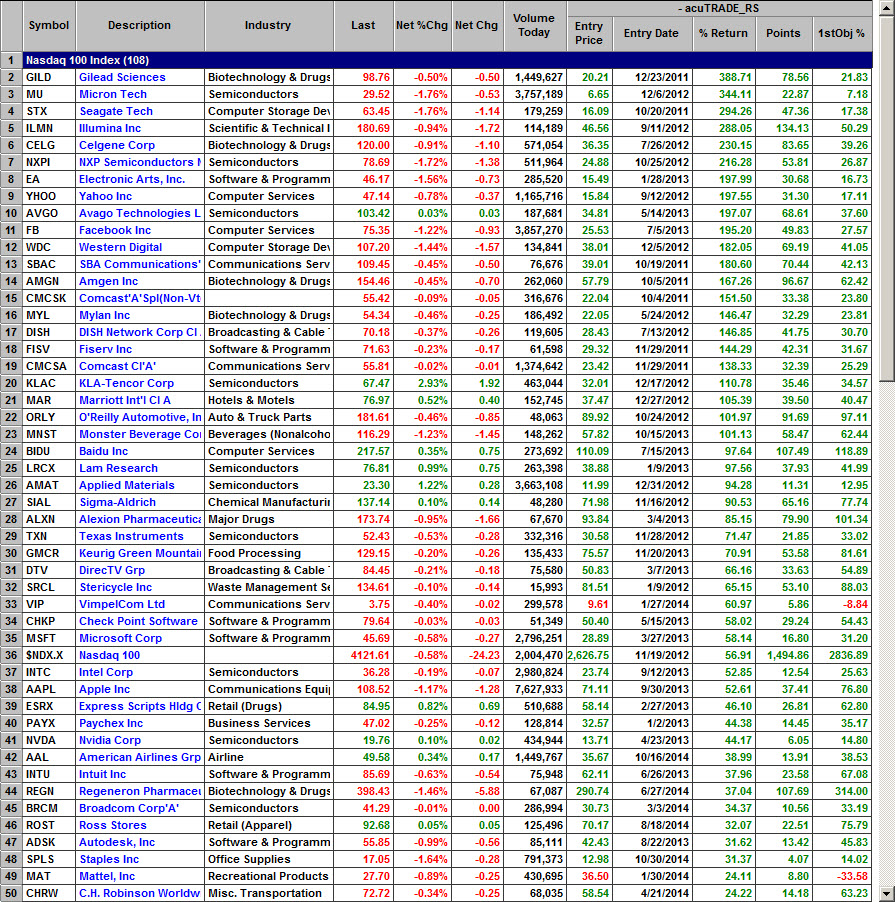The height and width of the screenshot is (902, 895).
Task: Click the acuTRADE_RS group header
Action: point(719,9)
